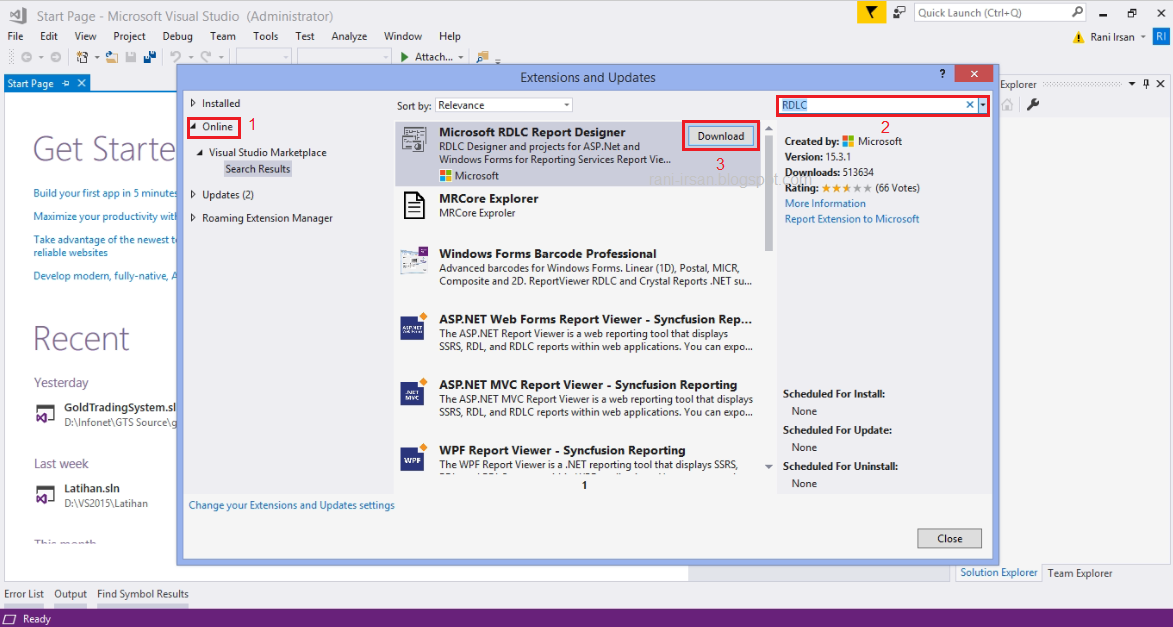Open the Tools menu
Viewport: 1173px width, 627px height.
coord(264,36)
